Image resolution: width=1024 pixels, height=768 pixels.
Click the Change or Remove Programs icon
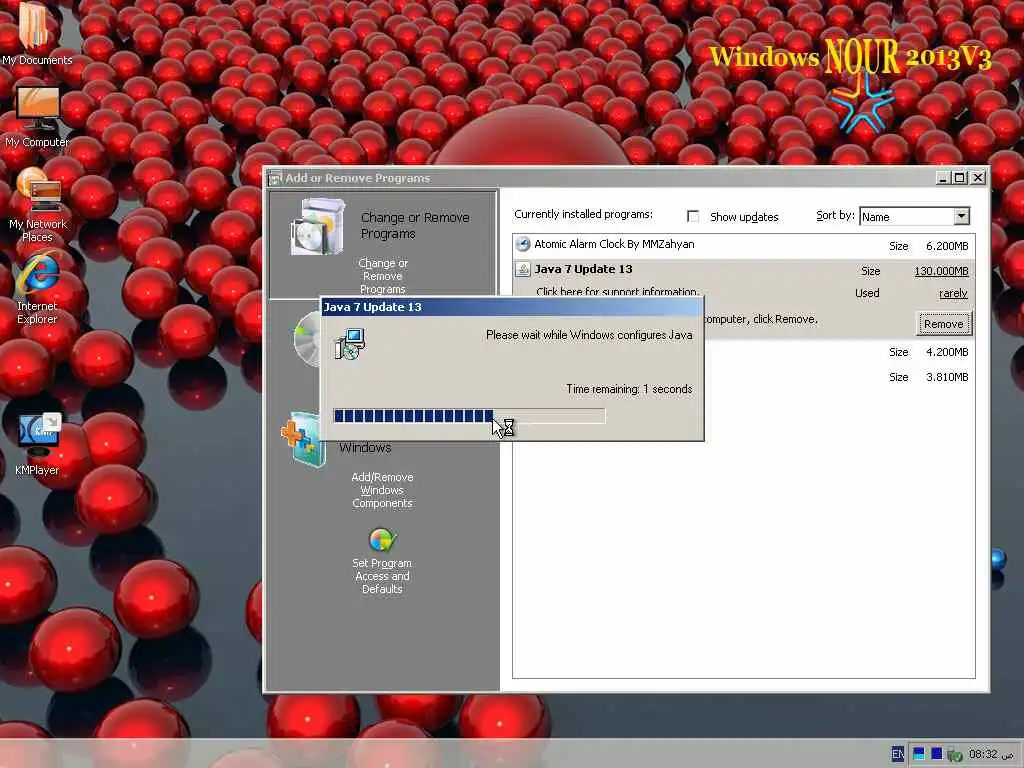tap(319, 227)
